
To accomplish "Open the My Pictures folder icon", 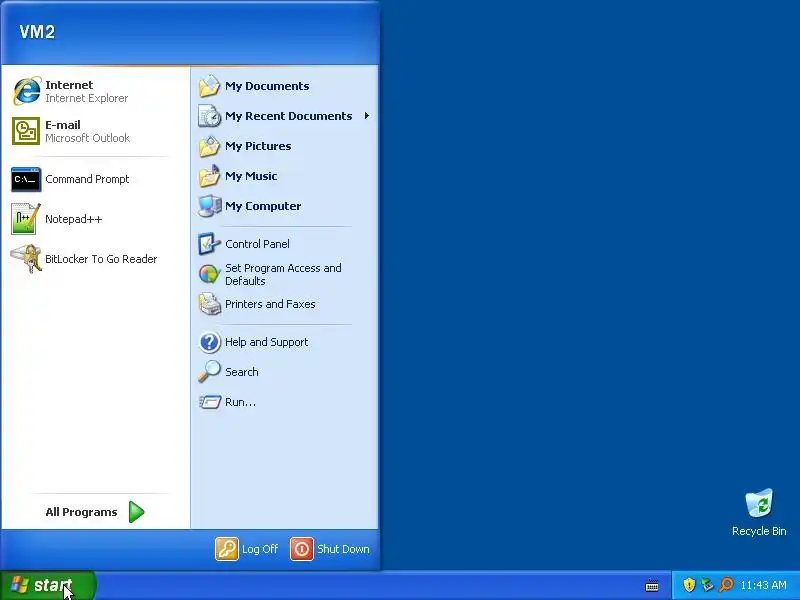I will click(209, 146).
